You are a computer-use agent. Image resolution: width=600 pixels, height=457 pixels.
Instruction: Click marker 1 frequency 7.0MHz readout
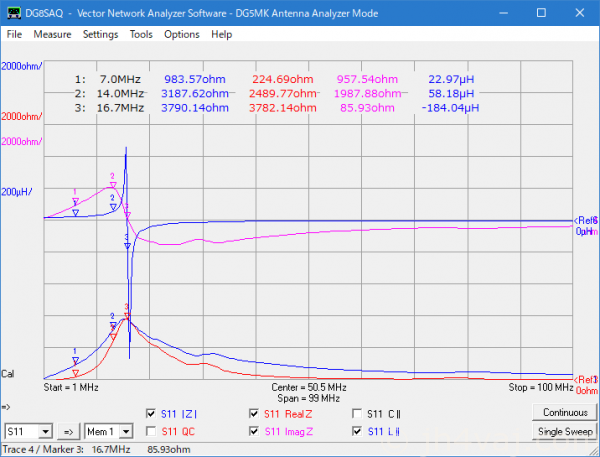pyautogui.click(x=120, y=79)
